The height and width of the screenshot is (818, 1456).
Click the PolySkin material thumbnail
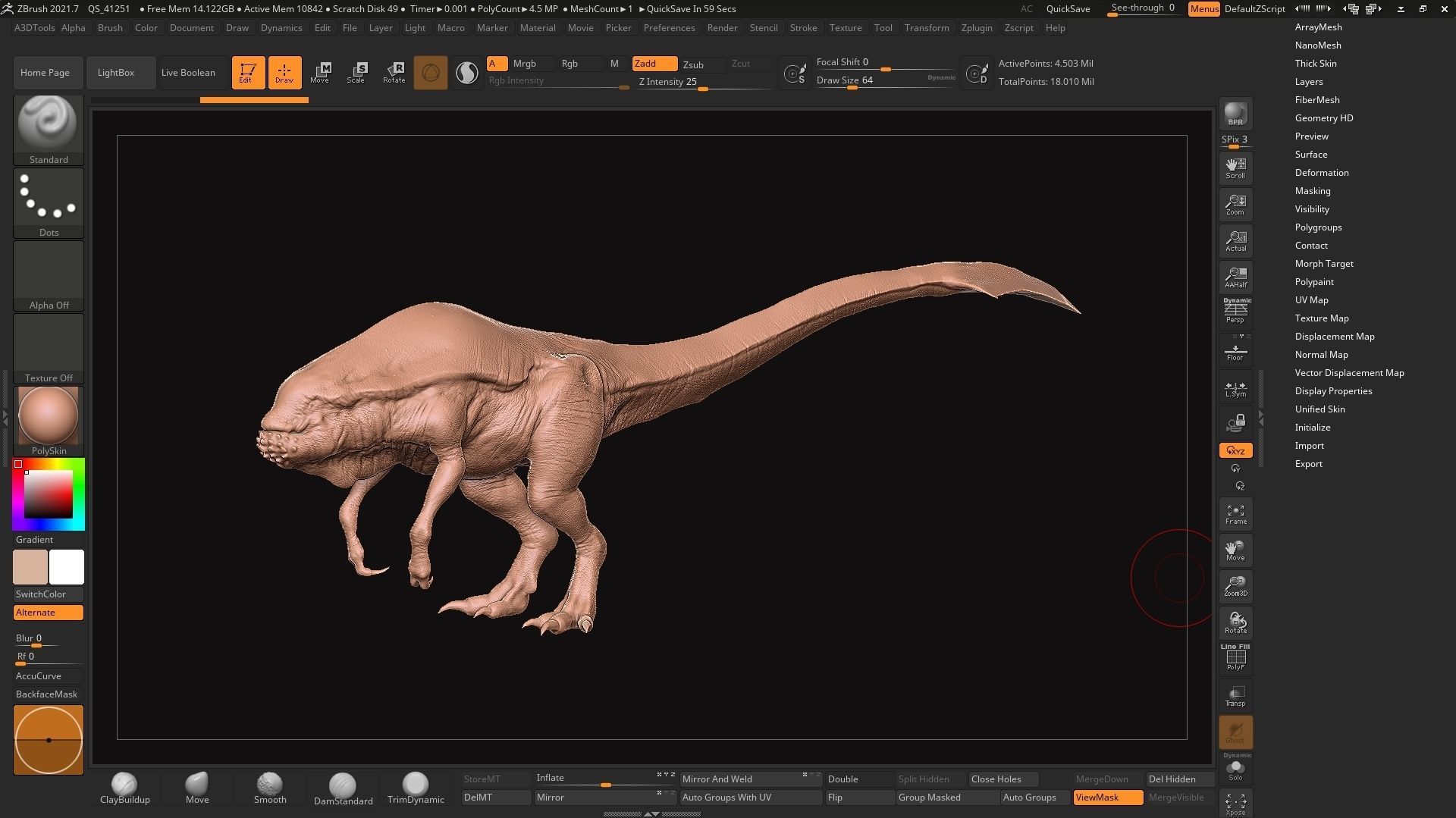tap(49, 417)
